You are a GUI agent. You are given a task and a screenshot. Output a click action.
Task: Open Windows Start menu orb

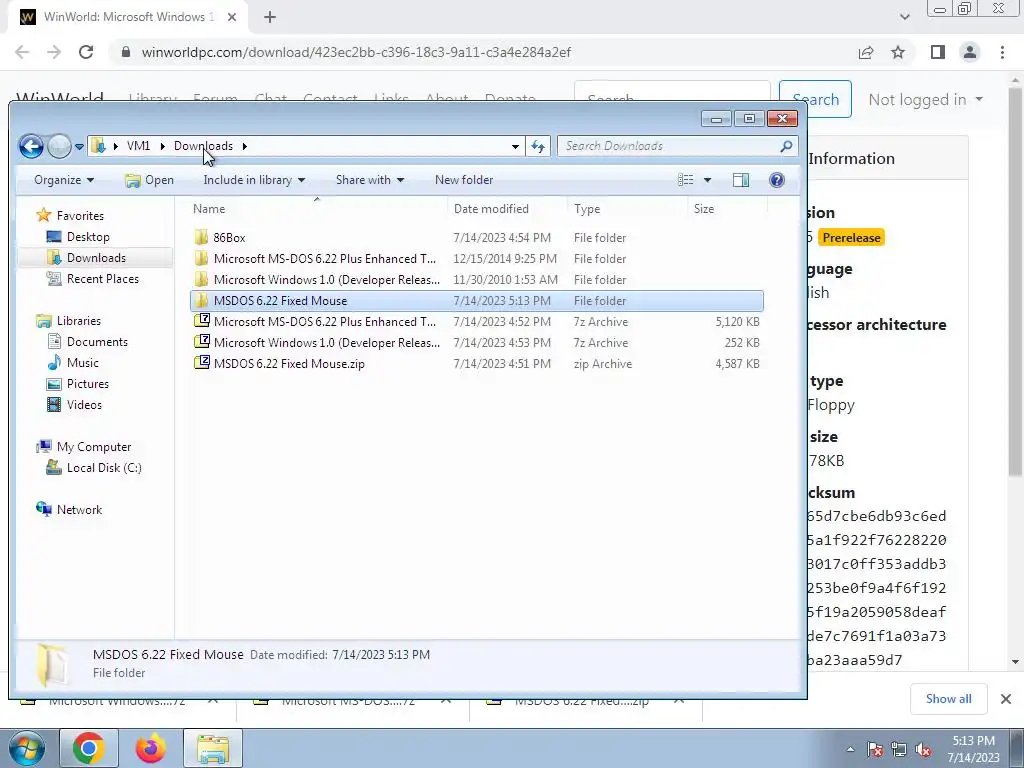(26, 748)
